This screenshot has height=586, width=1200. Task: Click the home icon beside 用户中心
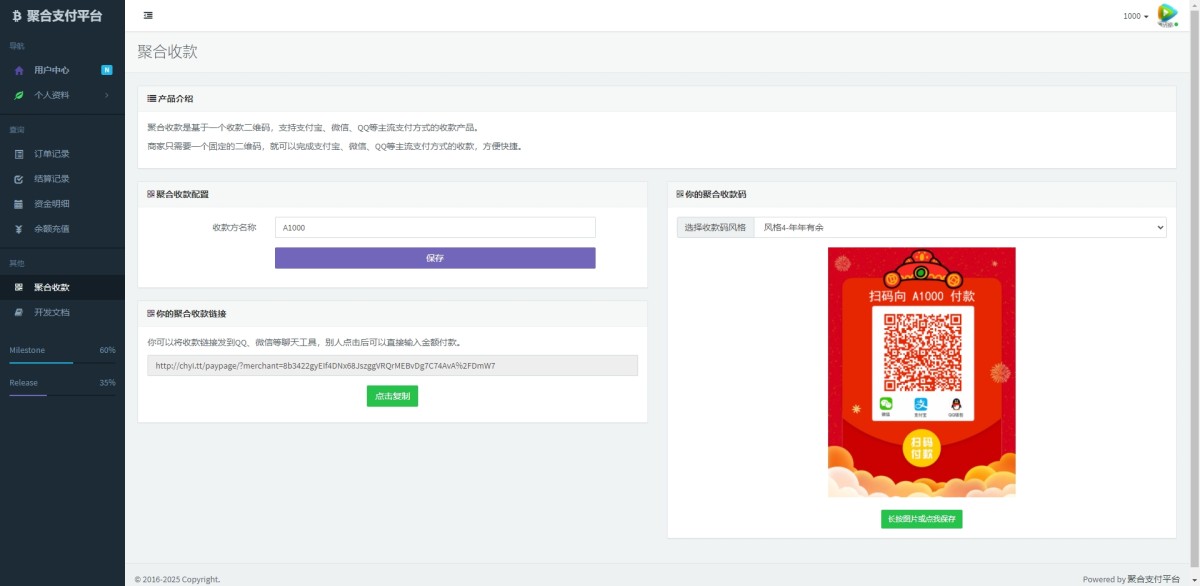[x=19, y=70]
